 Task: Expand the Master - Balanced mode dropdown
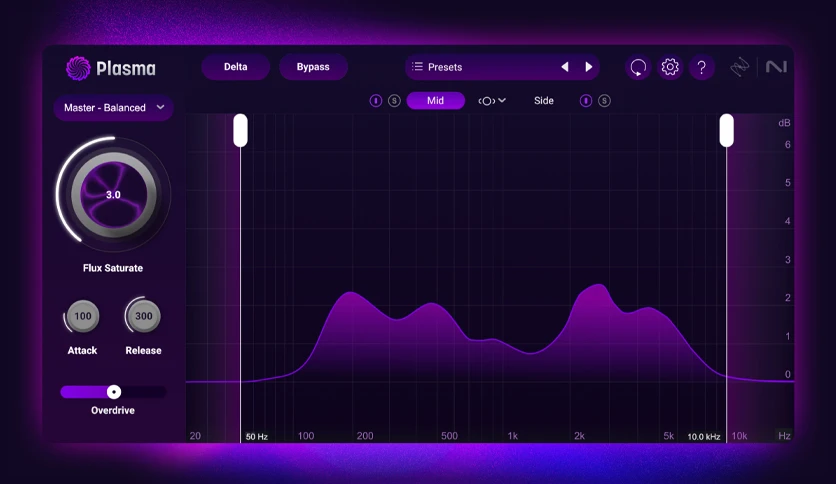pos(113,108)
